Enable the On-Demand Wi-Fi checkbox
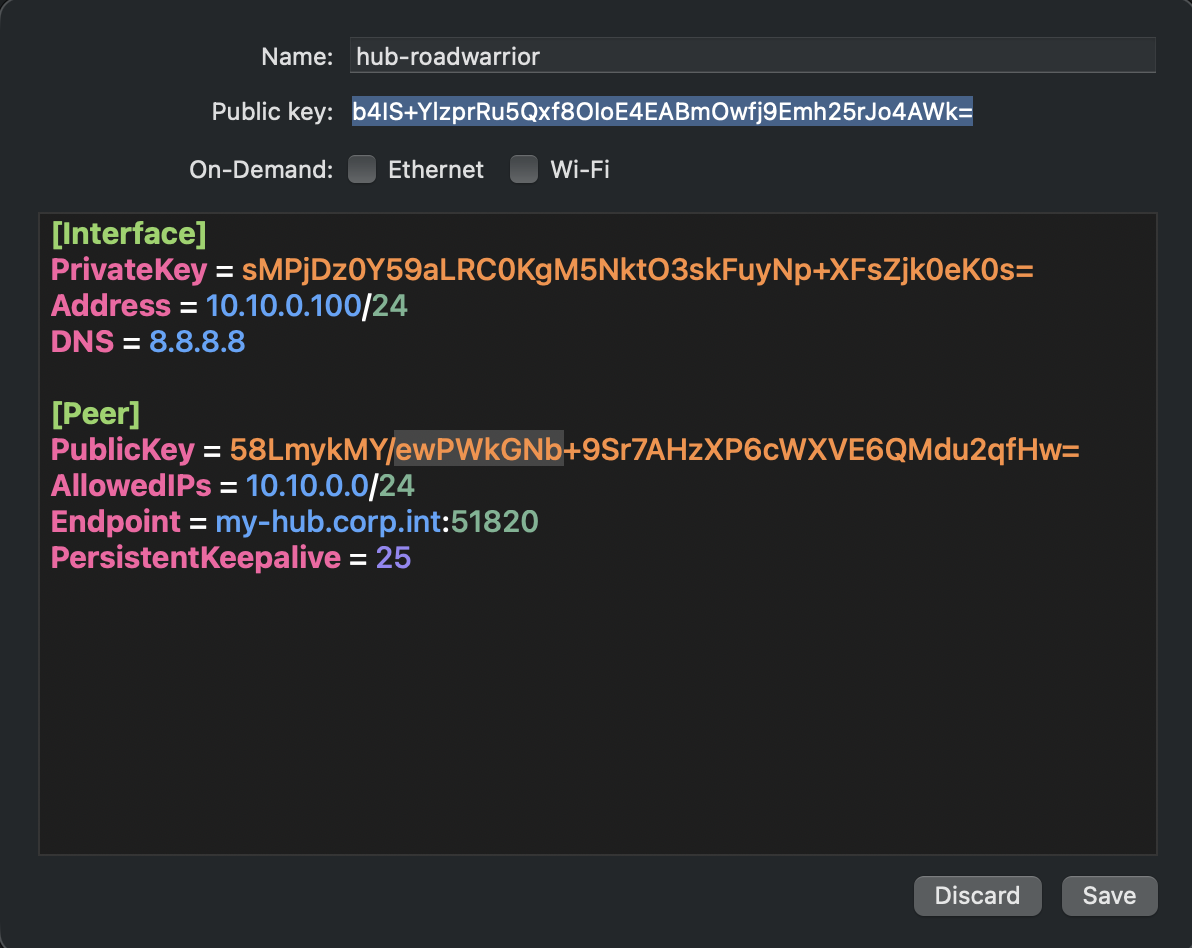Viewport: 1192px width, 948px height. point(524,169)
